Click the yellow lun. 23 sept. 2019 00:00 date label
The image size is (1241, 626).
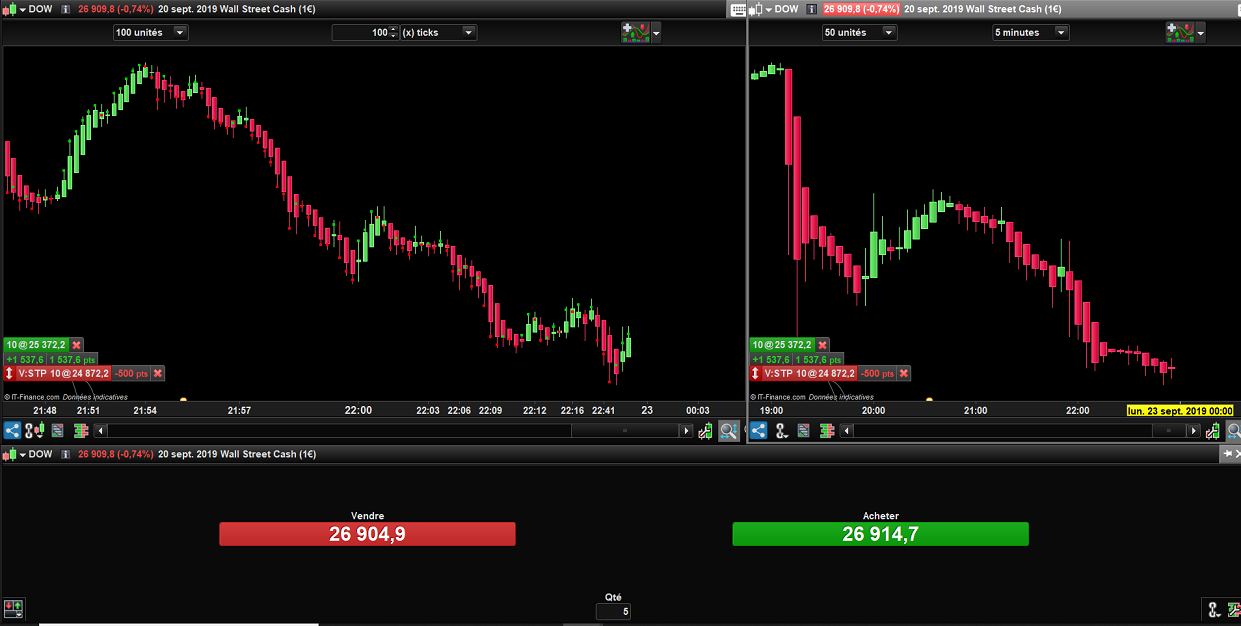pyautogui.click(x=1180, y=411)
